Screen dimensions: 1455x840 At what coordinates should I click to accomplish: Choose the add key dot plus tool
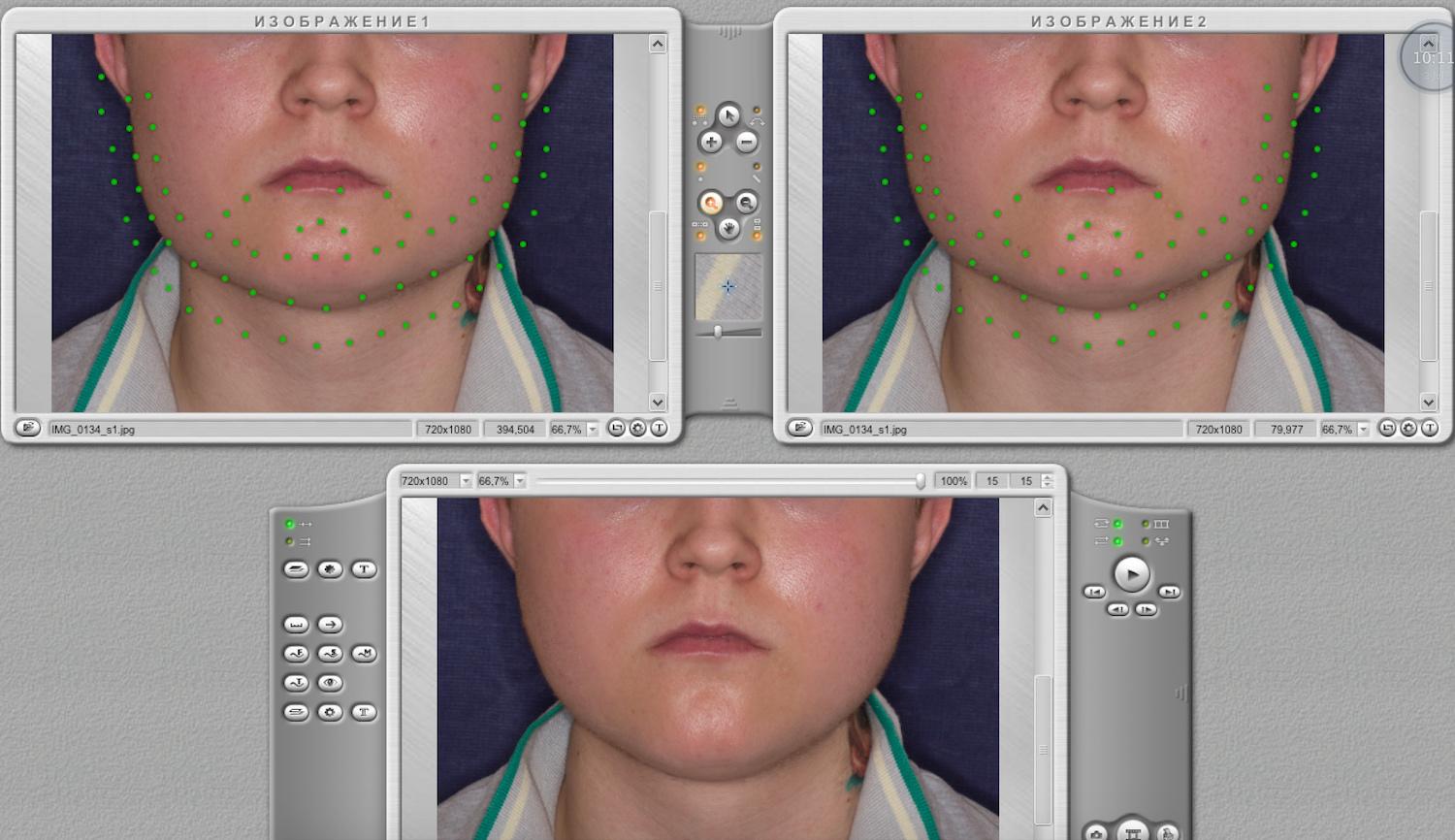click(711, 143)
